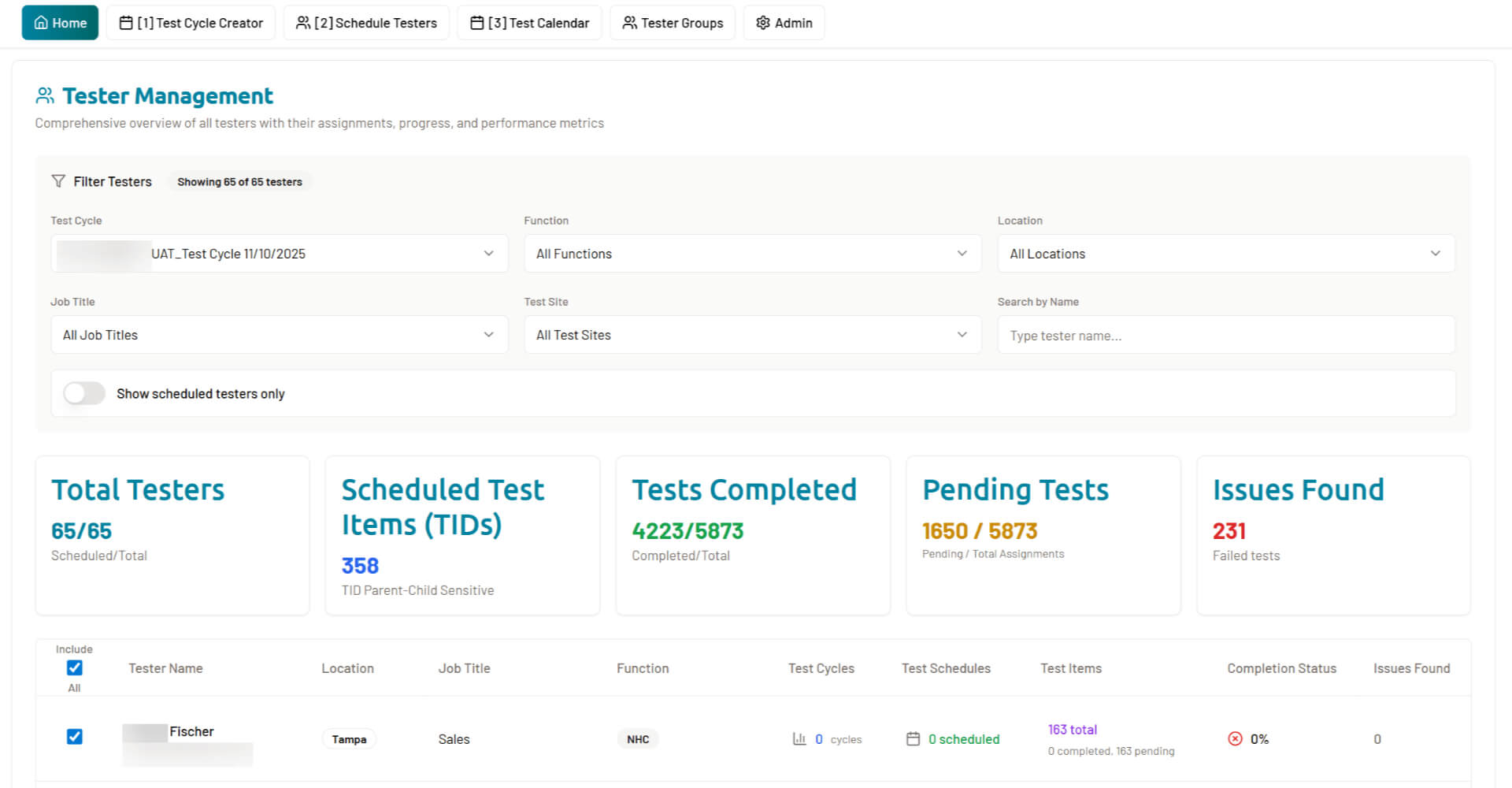Viewport: 1512px width, 788px height.
Task: Uncheck Fischer's row inclusion checkbox
Action: (74, 737)
